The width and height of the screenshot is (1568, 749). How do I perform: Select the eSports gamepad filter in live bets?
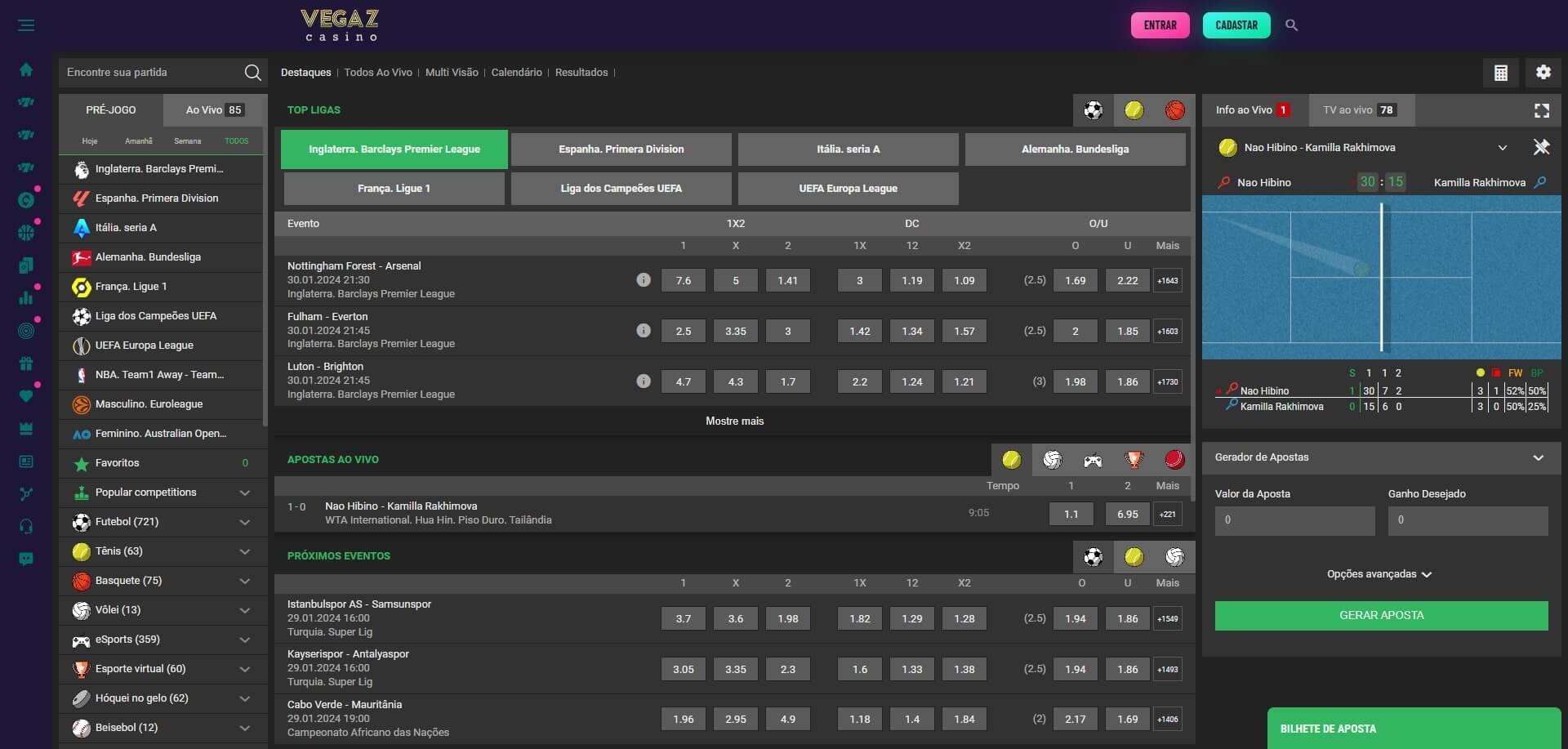pos(1093,460)
